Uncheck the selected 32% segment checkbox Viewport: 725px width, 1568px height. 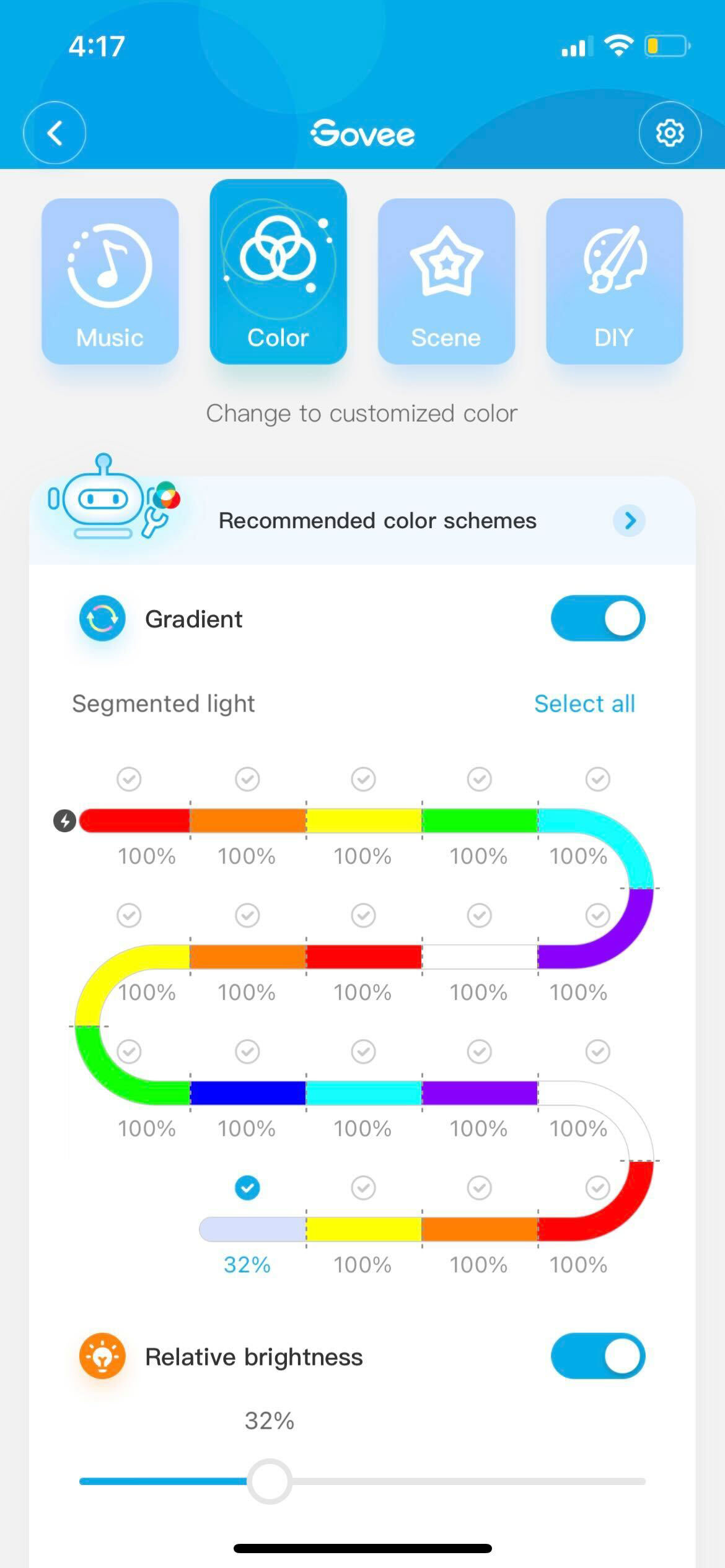[247, 1188]
